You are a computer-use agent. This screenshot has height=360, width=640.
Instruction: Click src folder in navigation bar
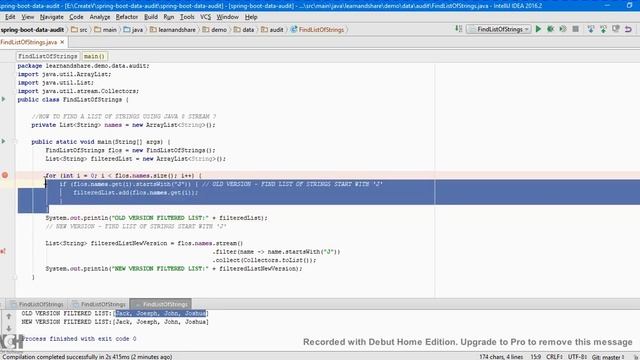coord(79,29)
